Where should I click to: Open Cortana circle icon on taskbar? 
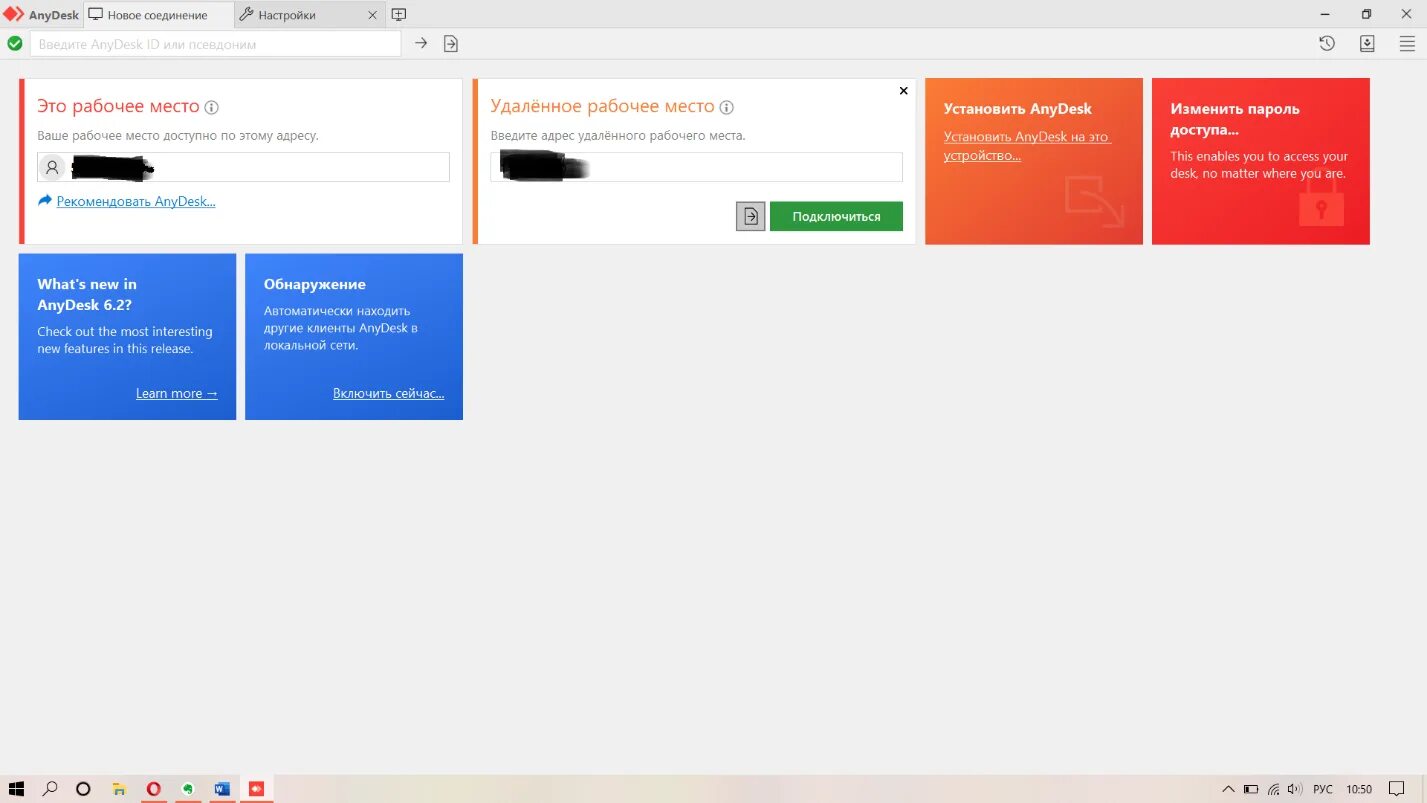[x=84, y=789]
